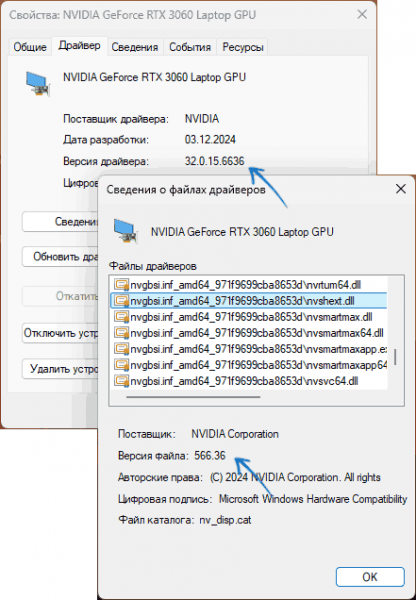Open the Общие tab
The image size is (416, 600).
pyautogui.click(x=30, y=47)
